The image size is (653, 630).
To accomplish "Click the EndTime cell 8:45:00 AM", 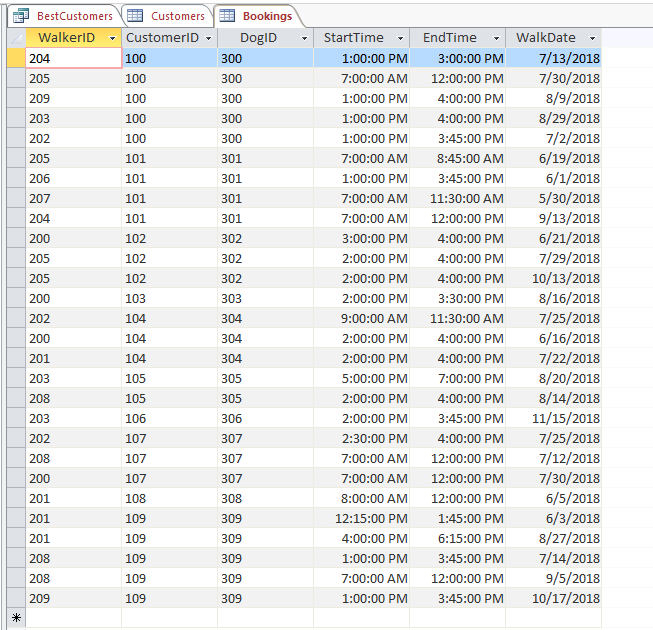I will [458, 158].
